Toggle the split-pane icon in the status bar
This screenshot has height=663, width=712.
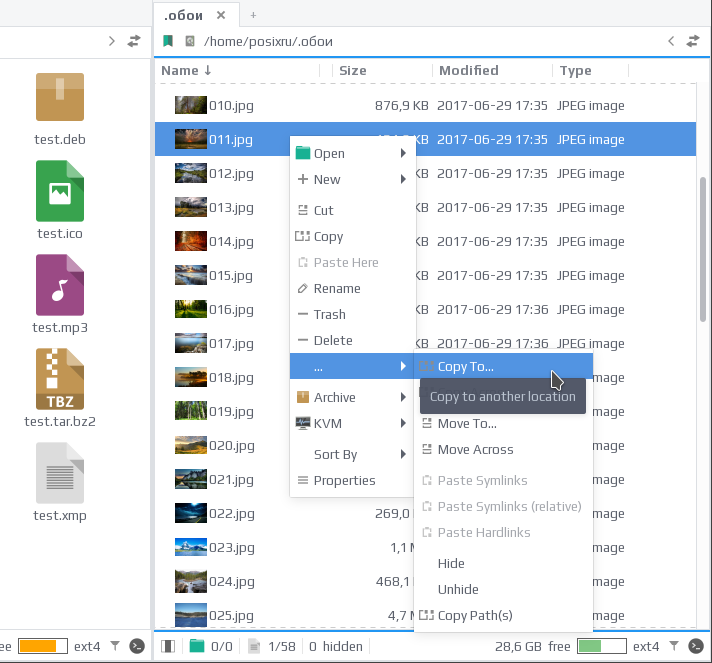(168, 646)
